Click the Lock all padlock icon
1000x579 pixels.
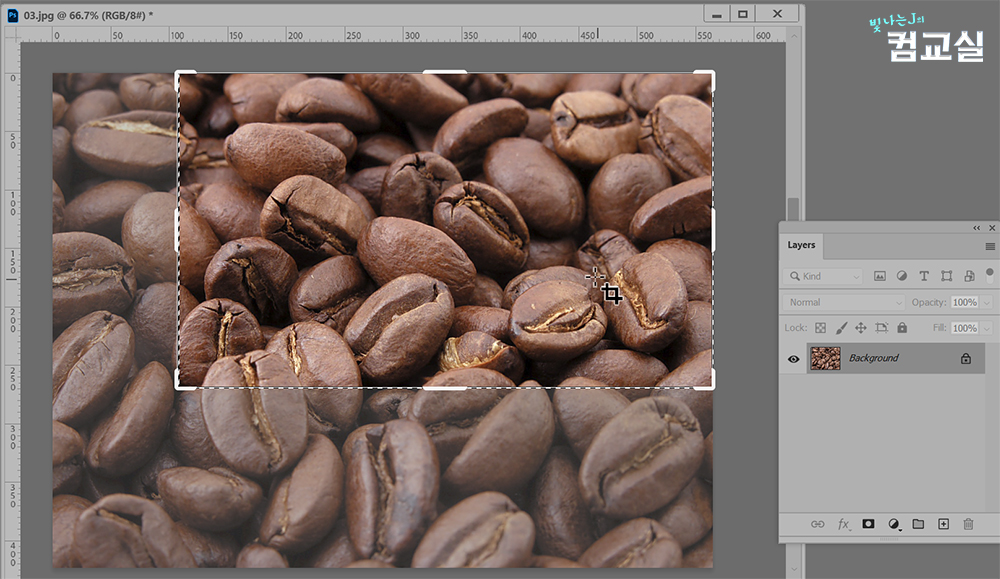(x=902, y=328)
